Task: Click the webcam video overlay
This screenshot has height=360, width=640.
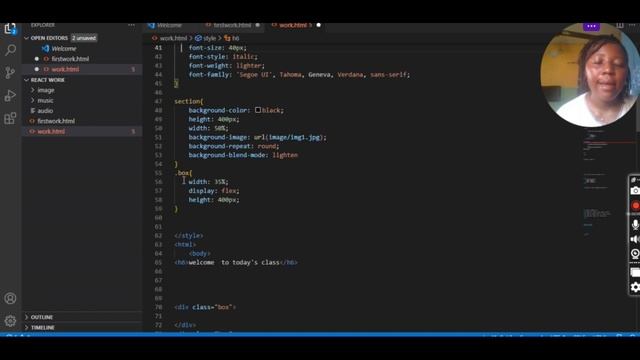Action: [590, 75]
